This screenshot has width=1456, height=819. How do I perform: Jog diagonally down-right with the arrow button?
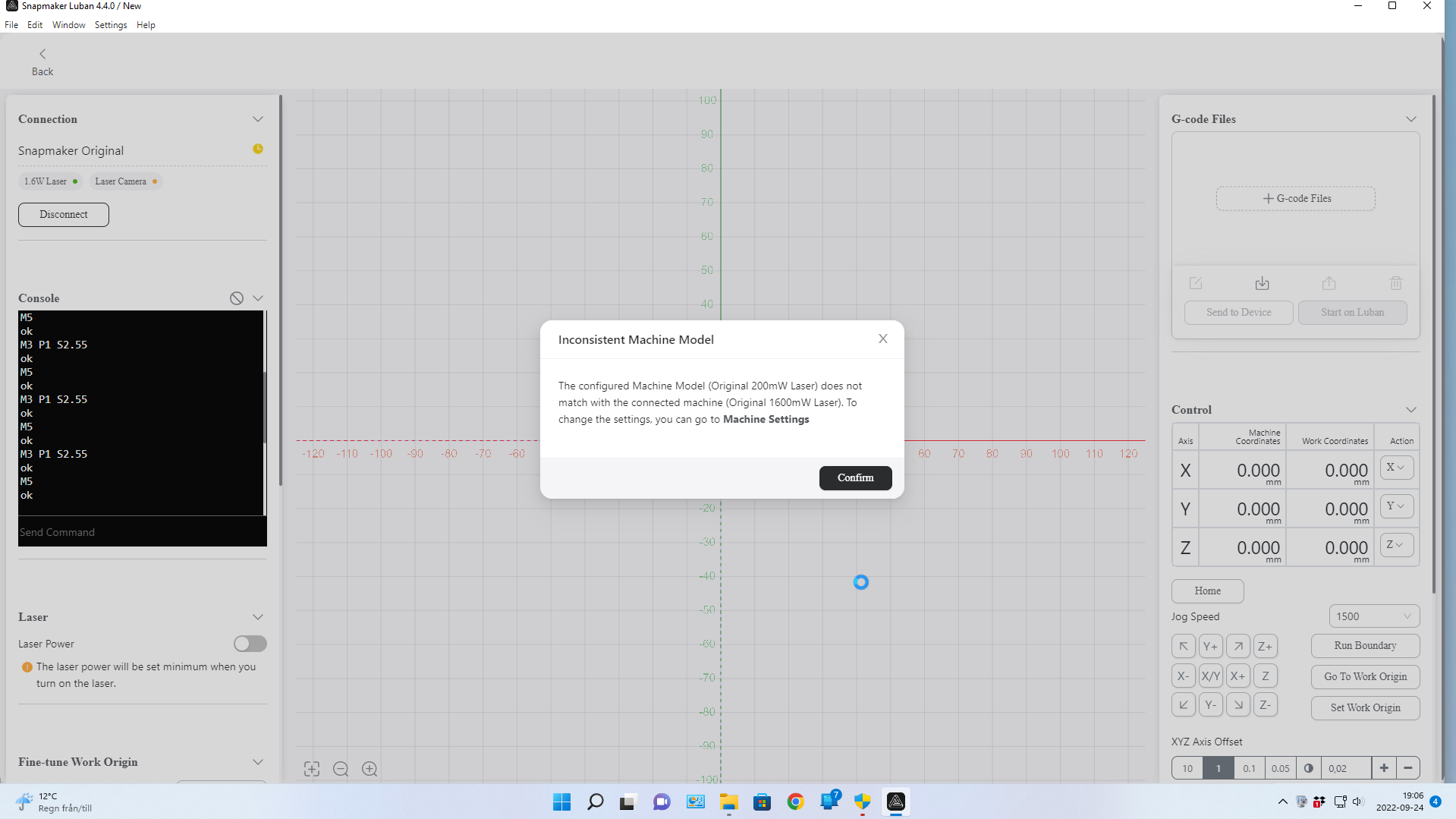coord(1237,705)
